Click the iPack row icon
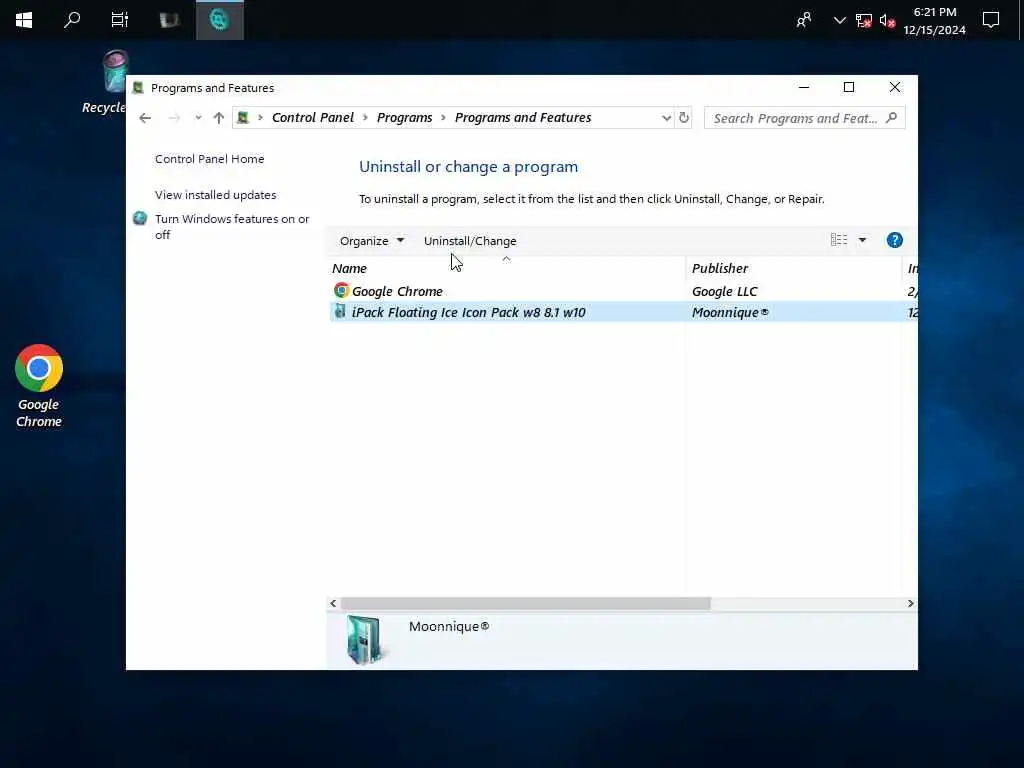Viewport: 1024px width, 768px height. coord(340,311)
